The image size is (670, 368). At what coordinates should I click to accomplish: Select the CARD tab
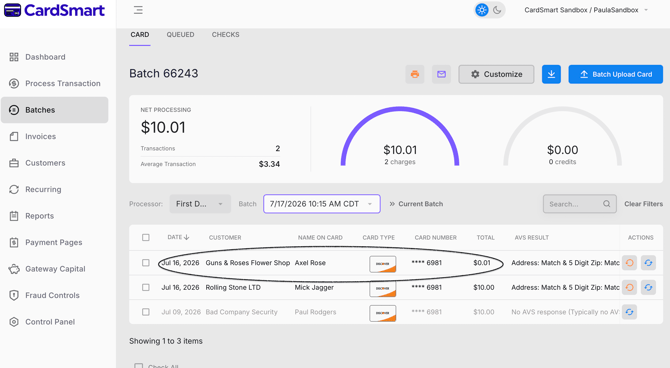140,35
